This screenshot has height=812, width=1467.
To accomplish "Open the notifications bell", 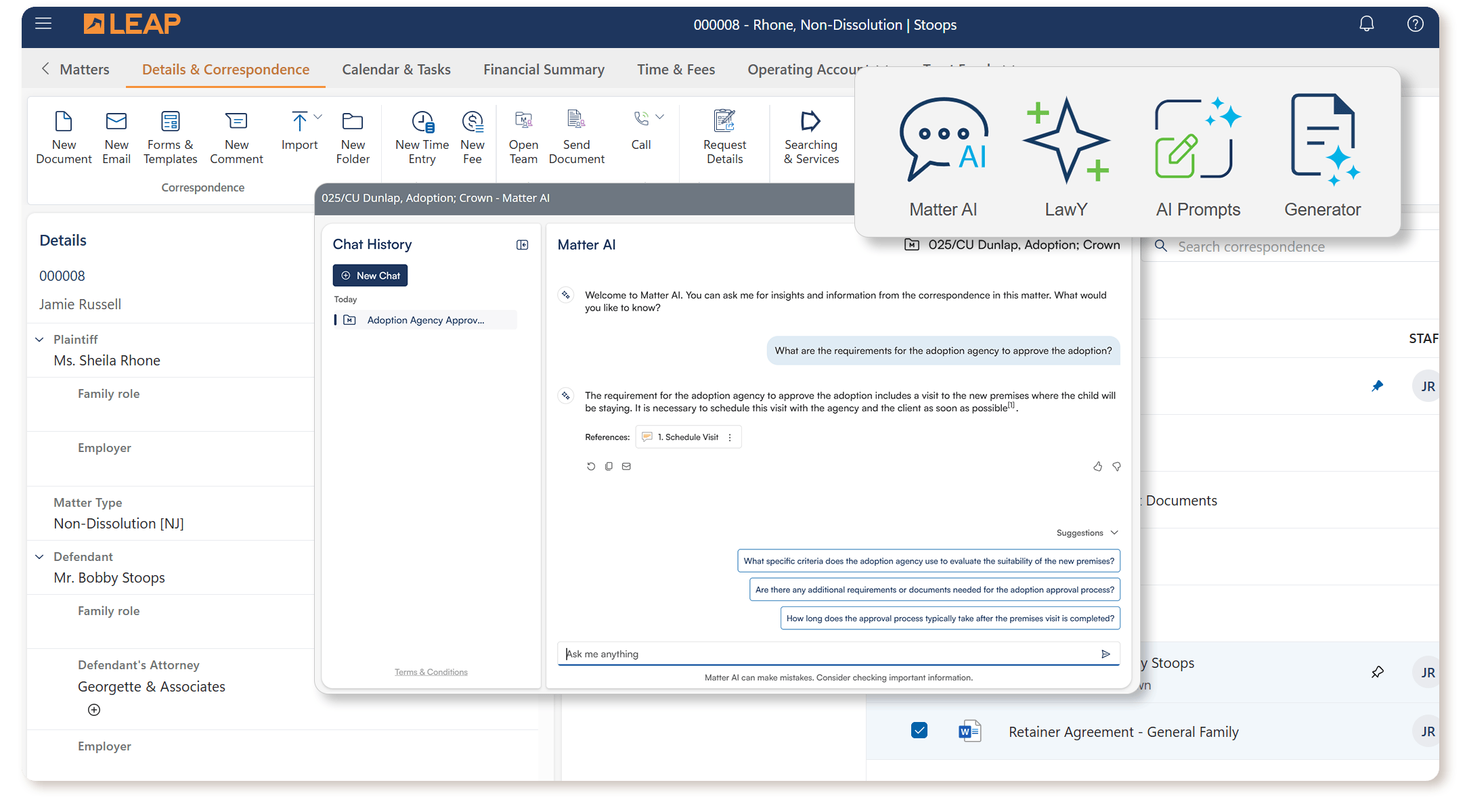I will [x=1366, y=24].
